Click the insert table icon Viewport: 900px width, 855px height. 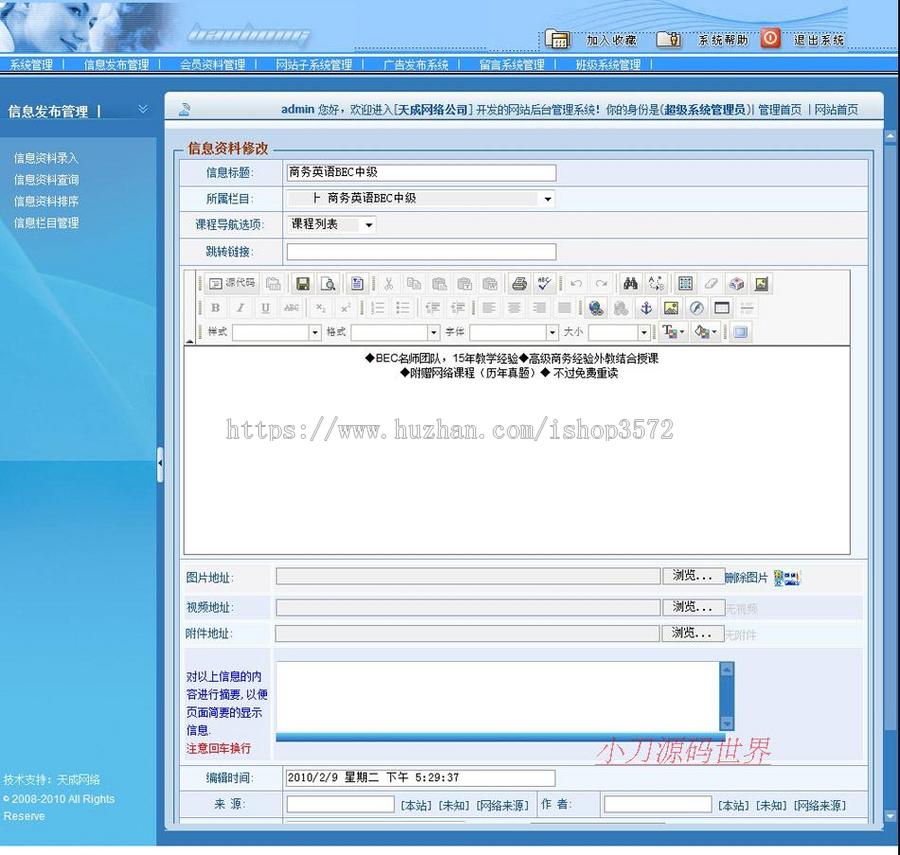pos(722,307)
